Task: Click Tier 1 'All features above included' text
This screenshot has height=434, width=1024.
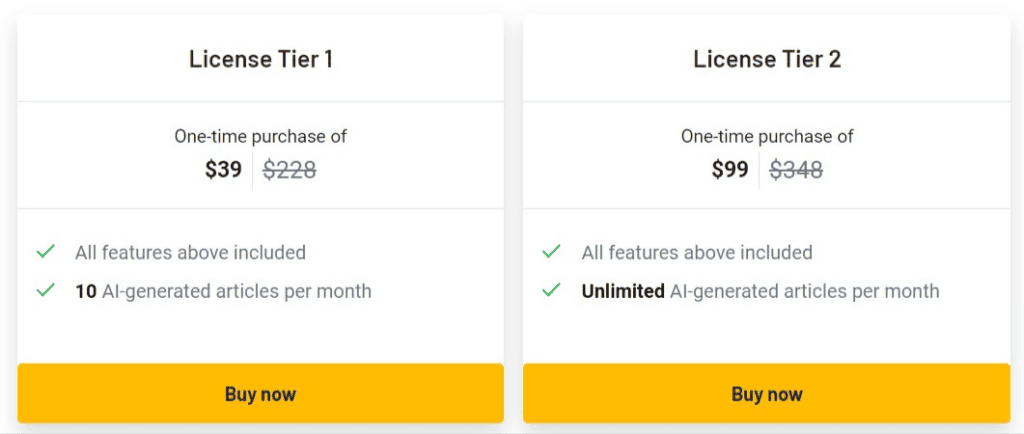Action: 190,252
